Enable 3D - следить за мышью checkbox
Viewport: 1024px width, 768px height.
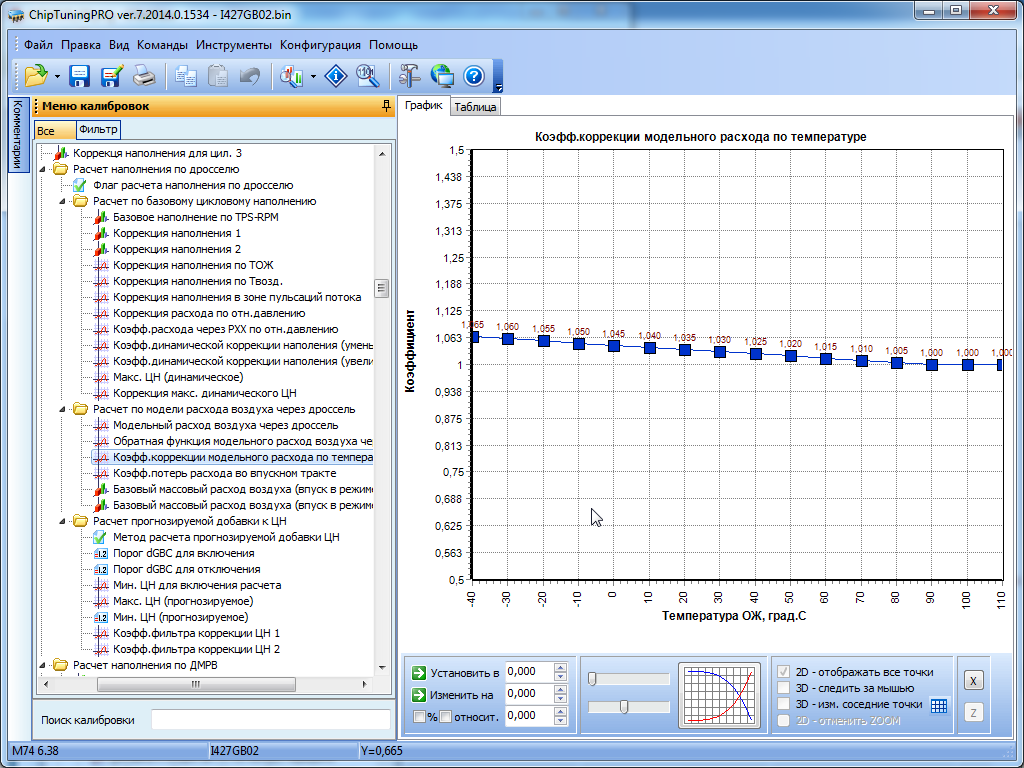[785, 688]
